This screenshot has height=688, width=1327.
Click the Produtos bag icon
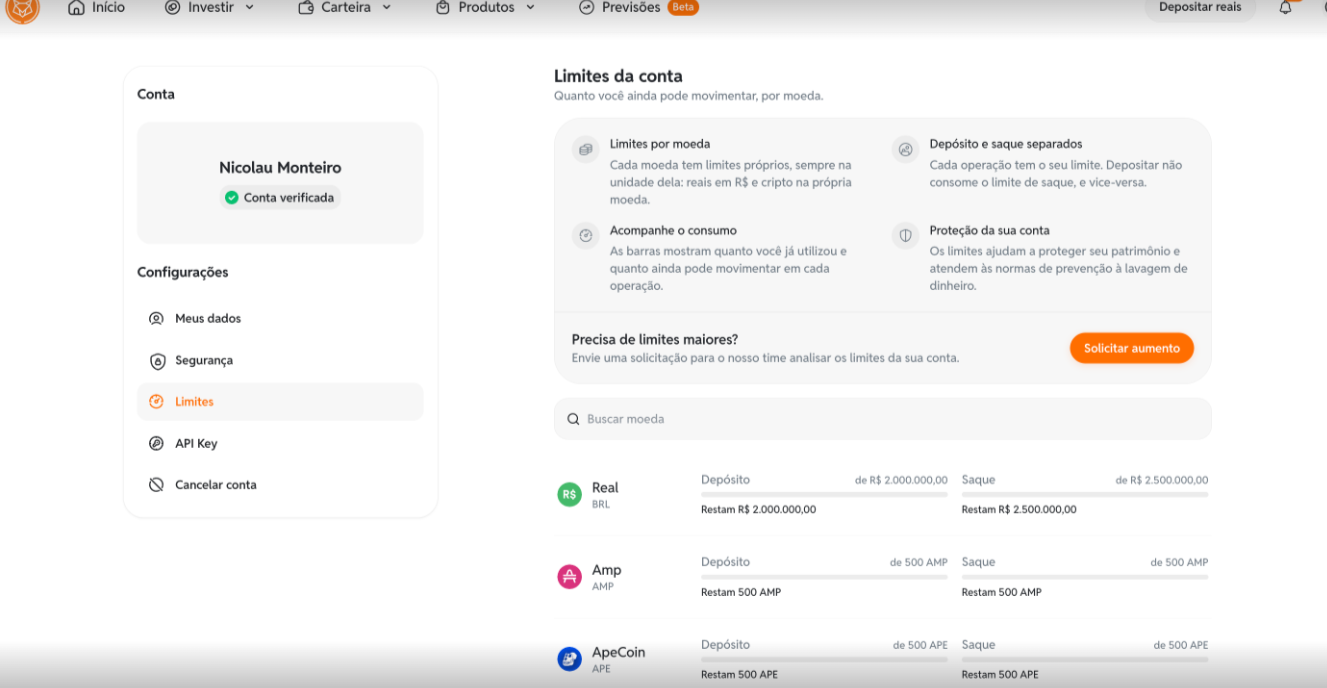443,7
